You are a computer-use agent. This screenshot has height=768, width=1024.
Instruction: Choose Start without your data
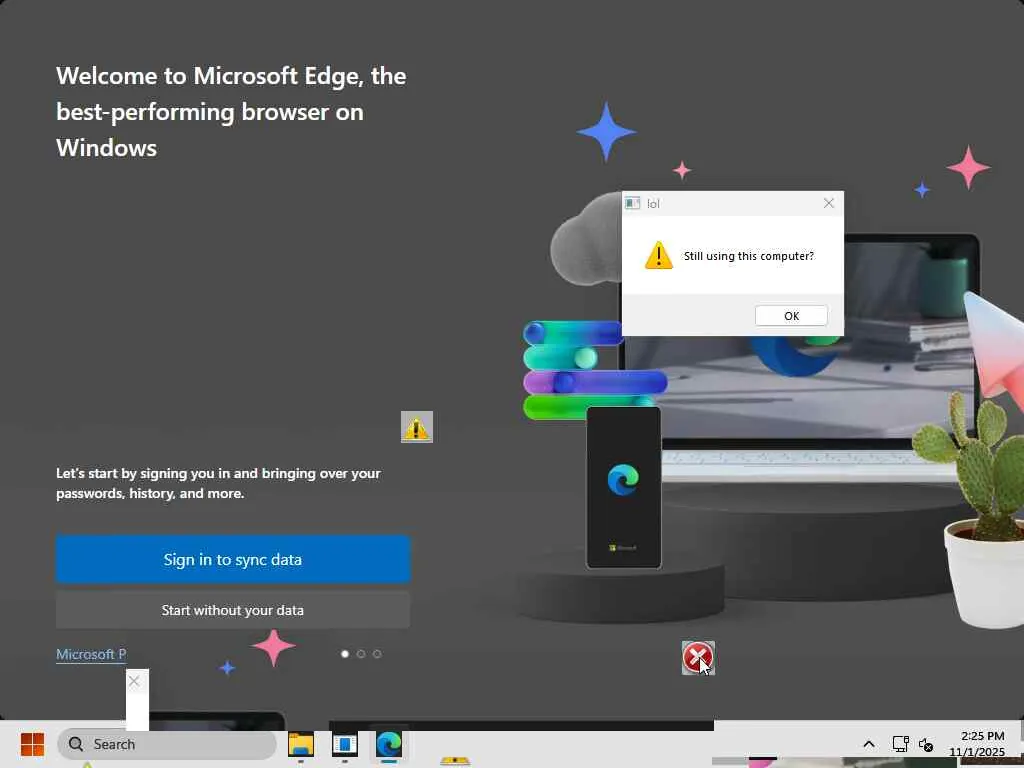232,610
